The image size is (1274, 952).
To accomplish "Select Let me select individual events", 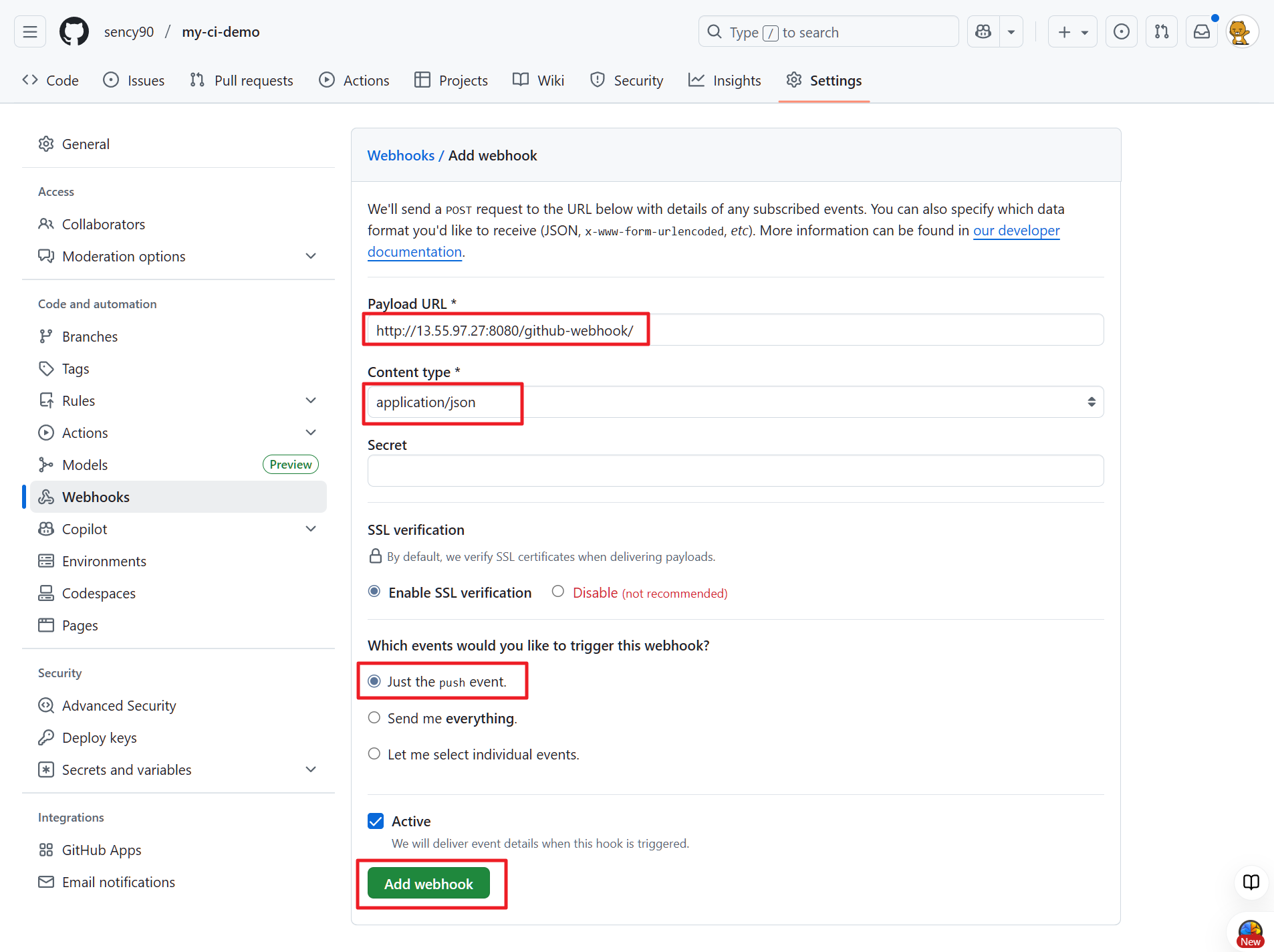I will [x=374, y=753].
